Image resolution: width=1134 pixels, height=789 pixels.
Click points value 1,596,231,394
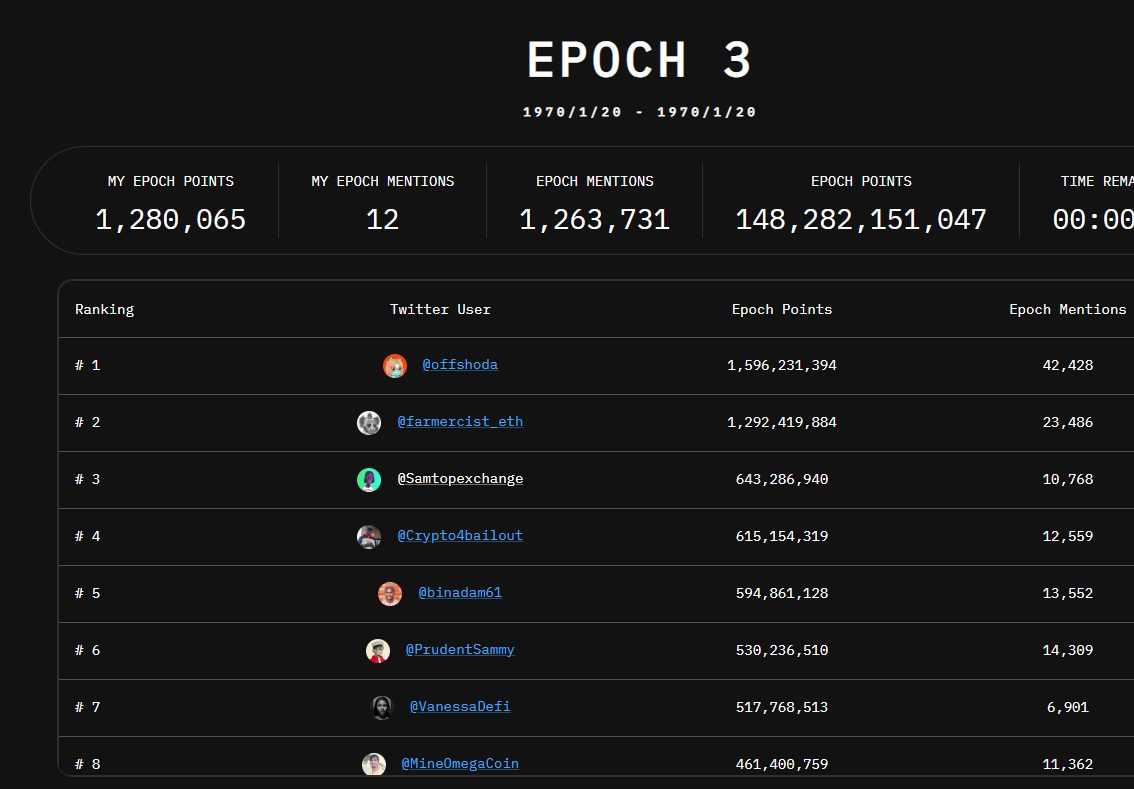(782, 365)
